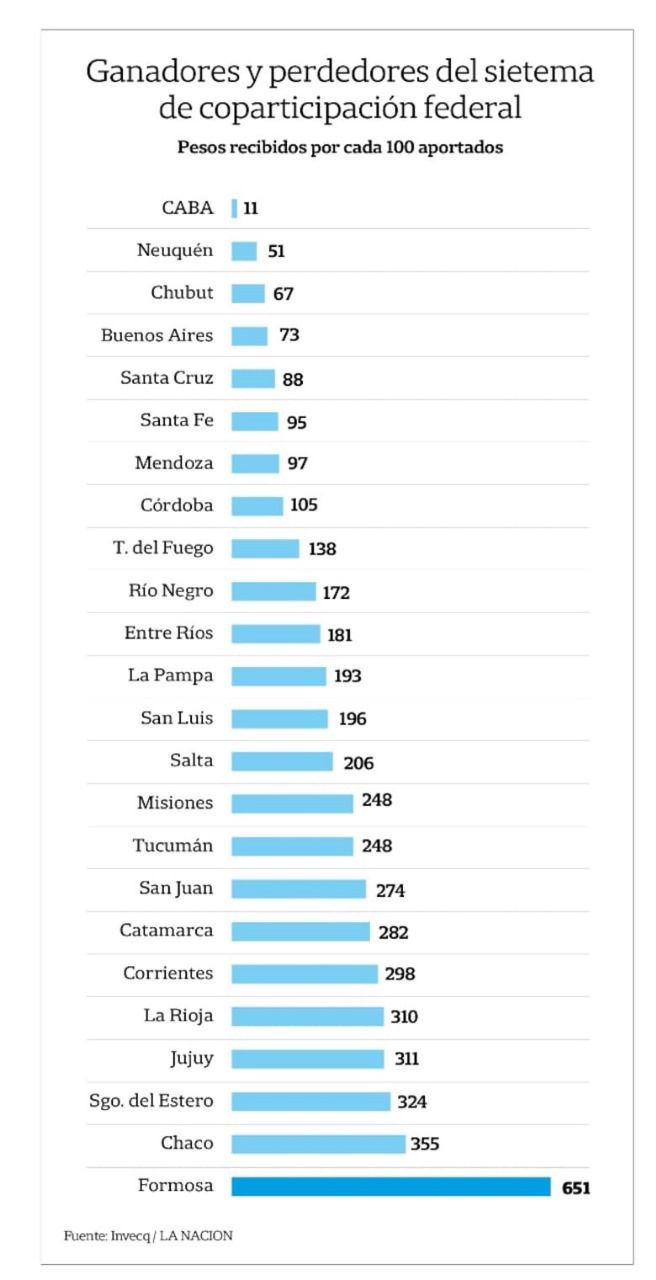Screen dimensions: 656x1280
Task: Click the Santa Cruz bar
Action: point(253,378)
